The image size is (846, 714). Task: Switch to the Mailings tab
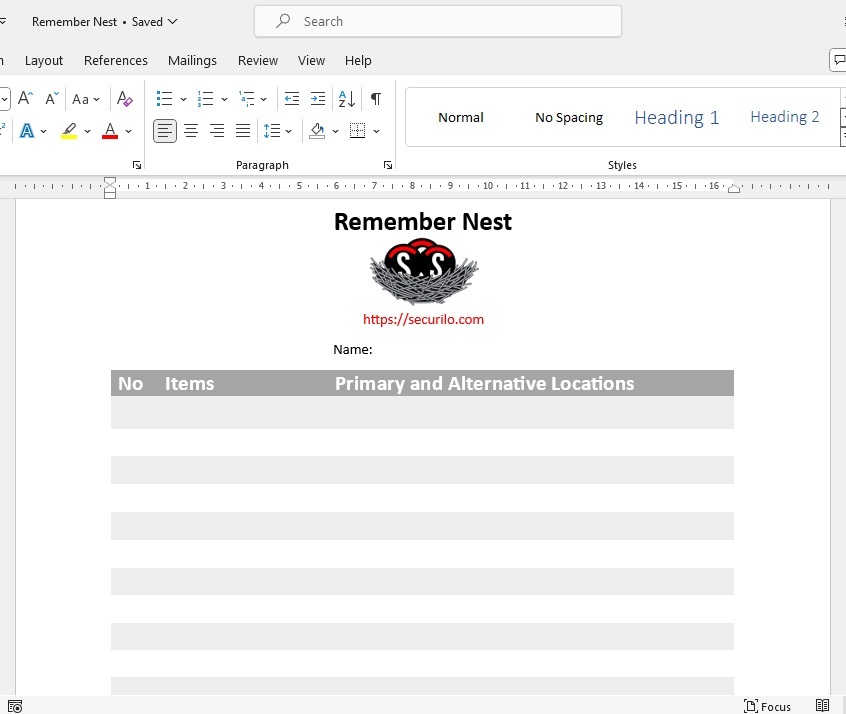coord(192,60)
